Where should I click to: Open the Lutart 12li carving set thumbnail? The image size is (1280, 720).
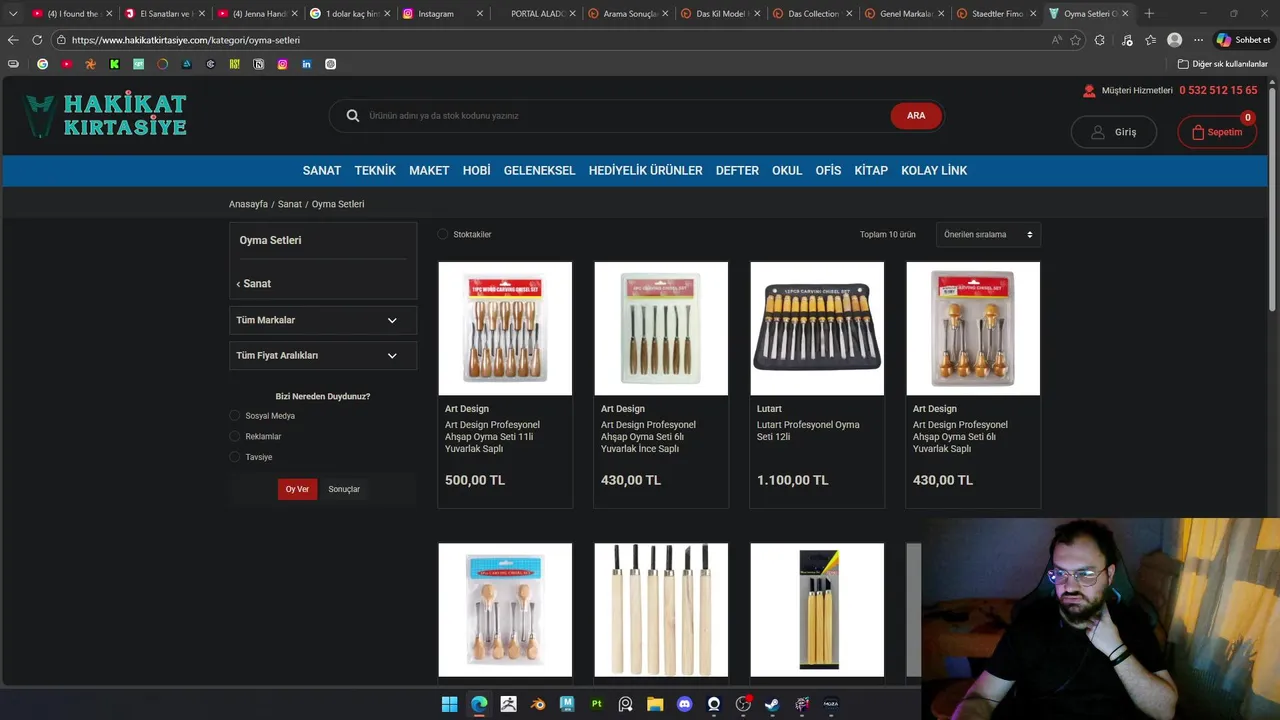coord(817,329)
